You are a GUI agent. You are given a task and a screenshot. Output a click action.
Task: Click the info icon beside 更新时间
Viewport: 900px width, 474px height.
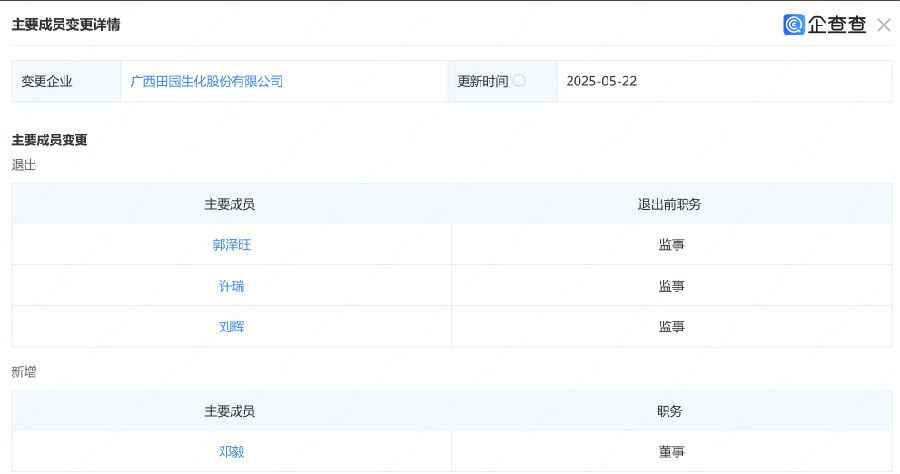point(519,81)
